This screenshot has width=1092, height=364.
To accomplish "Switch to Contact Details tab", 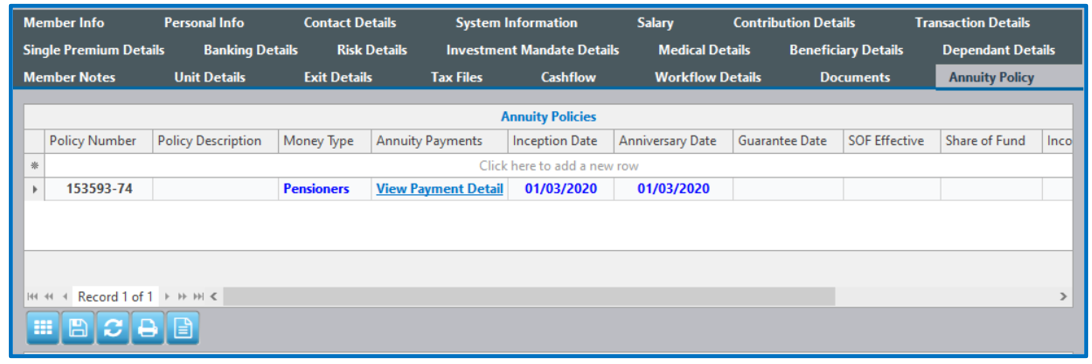I will [x=350, y=23].
